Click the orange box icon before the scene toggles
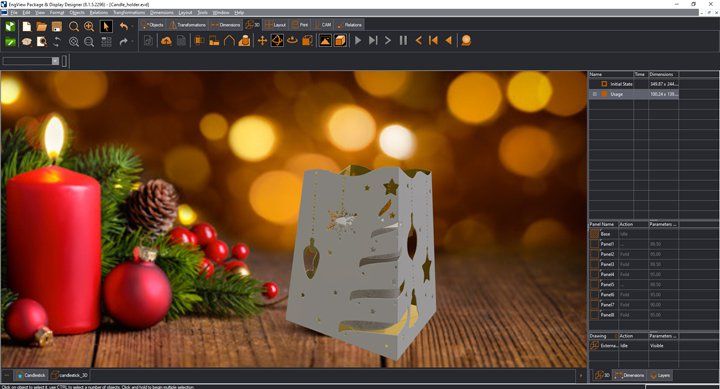The width and height of the screenshot is (720, 389). tap(307, 41)
